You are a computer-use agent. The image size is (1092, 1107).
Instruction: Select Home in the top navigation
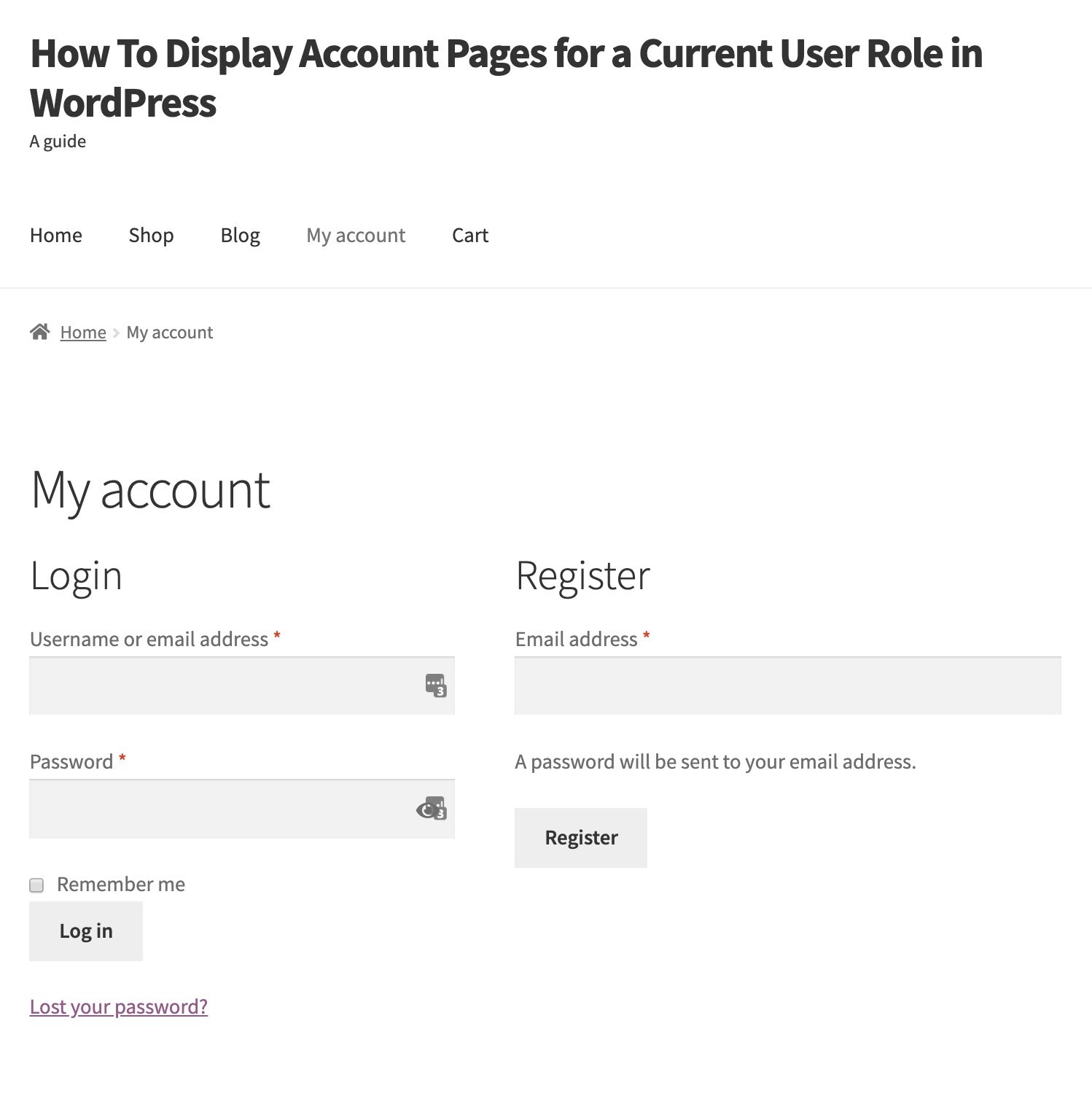[55, 235]
